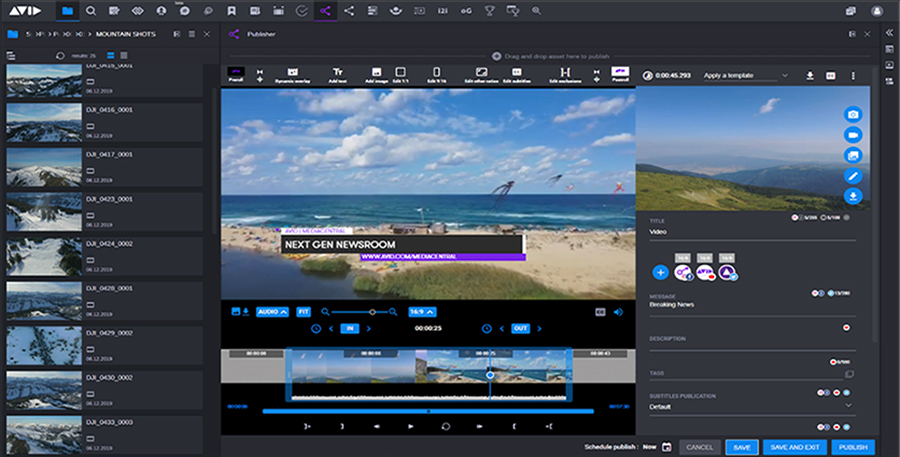Click the OUT mark button
The width and height of the screenshot is (900, 457).
coord(520,328)
